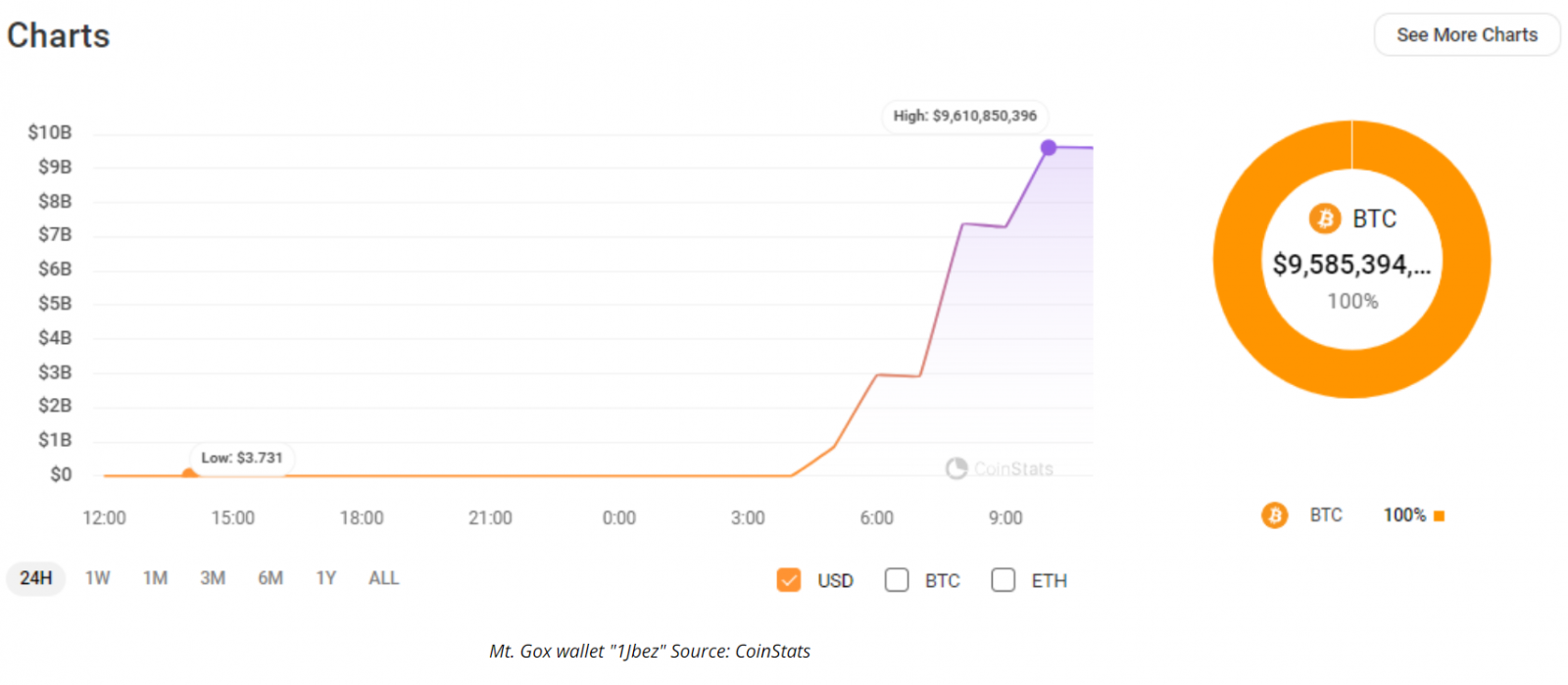This screenshot has width=1568, height=685.
Task: Switch to the 1W timeframe tab
Action: [x=96, y=578]
